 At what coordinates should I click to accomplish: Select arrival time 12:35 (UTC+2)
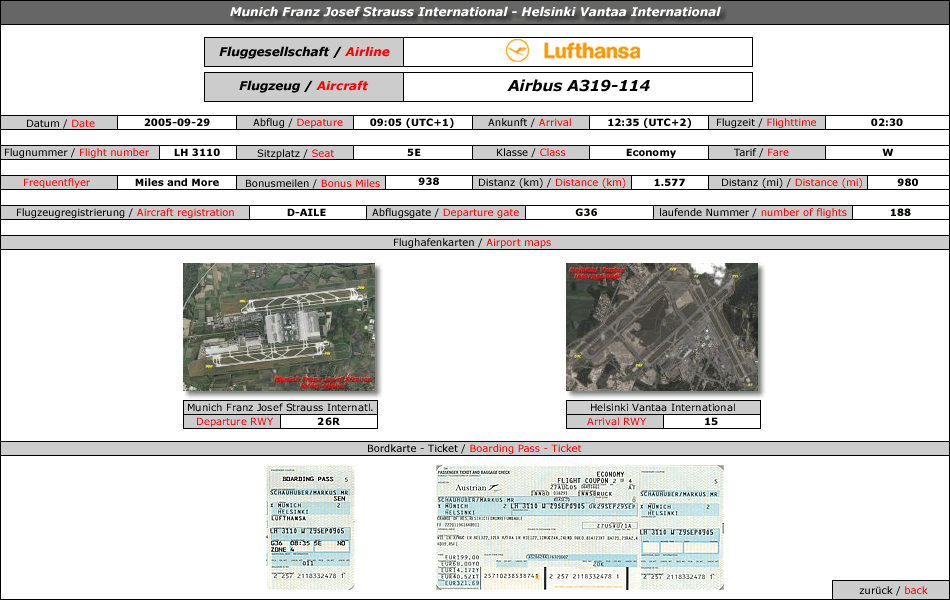[x=649, y=122]
